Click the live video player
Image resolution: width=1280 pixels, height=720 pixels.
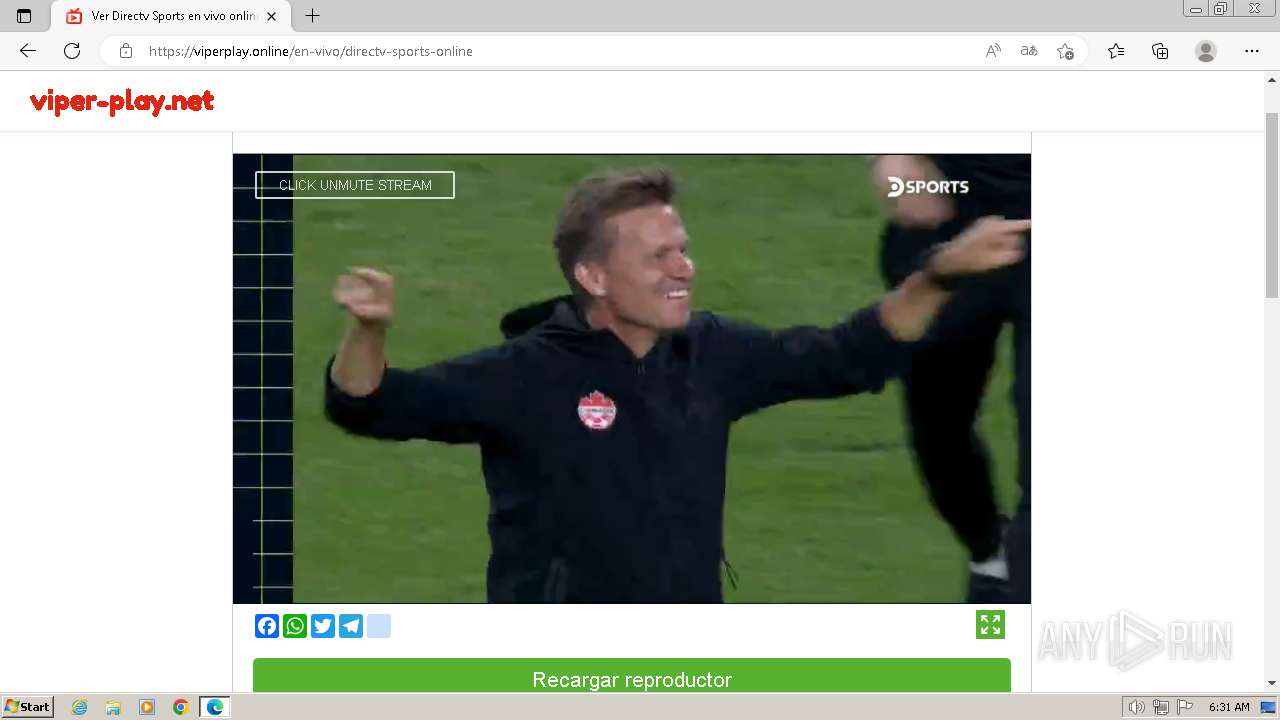click(632, 378)
